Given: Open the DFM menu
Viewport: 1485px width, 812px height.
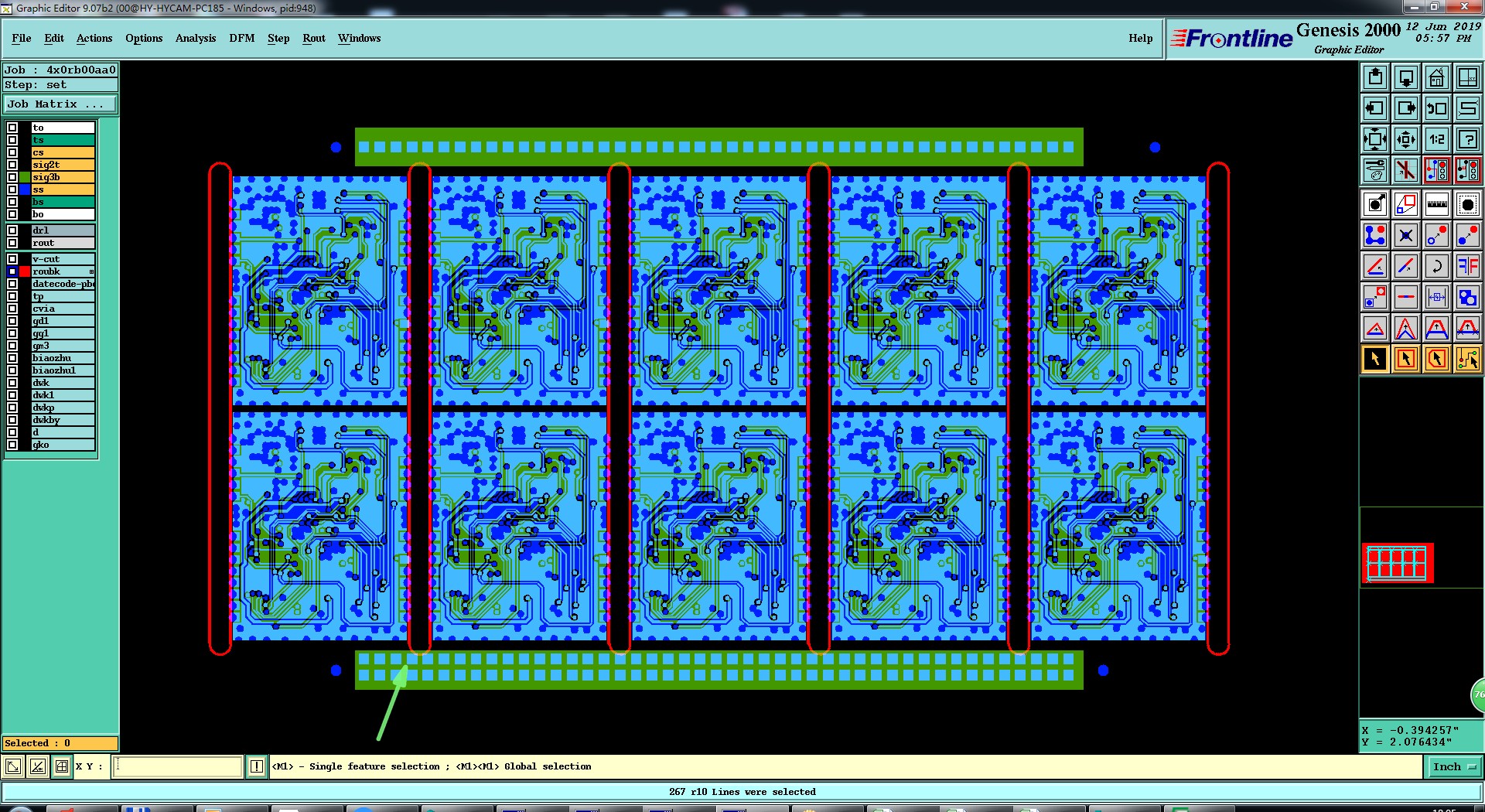Looking at the screenshot, I should click(x=242, y=38).
